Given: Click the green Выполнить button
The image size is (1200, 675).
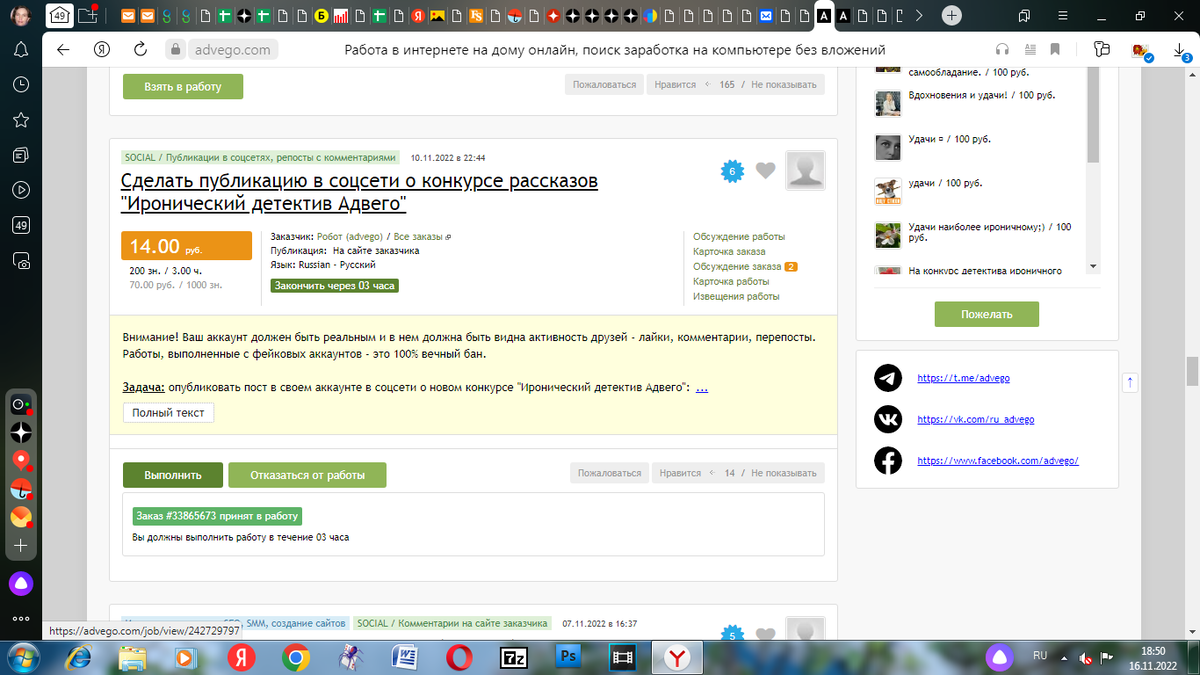Looking at the screenshot, I should [173, 475].
